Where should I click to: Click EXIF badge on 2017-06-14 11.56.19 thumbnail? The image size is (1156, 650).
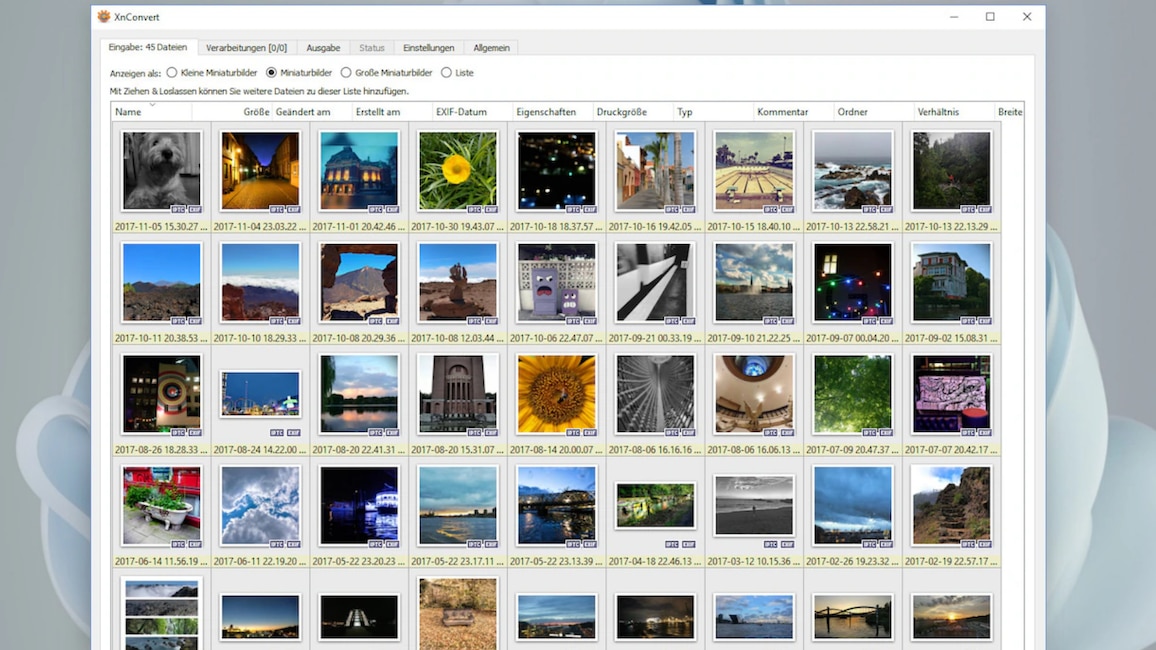pyautogui.click(x=195, y=544)
